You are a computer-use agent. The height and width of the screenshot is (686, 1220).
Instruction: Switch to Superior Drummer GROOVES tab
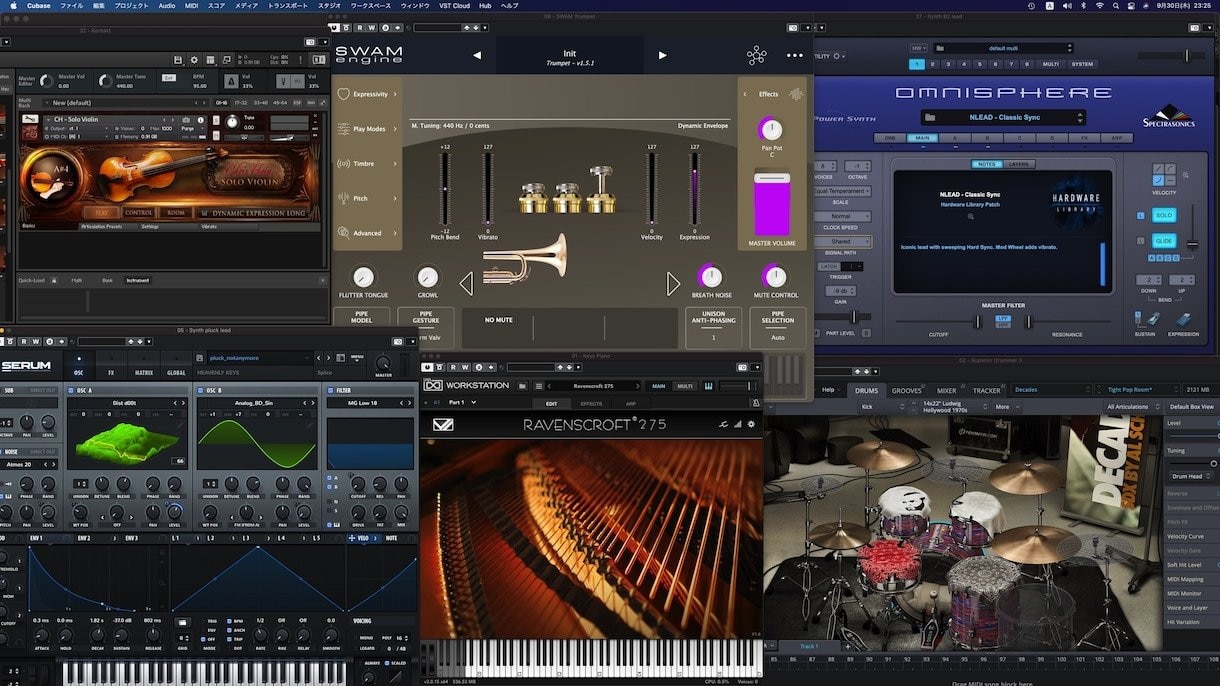tap(907, 390)
